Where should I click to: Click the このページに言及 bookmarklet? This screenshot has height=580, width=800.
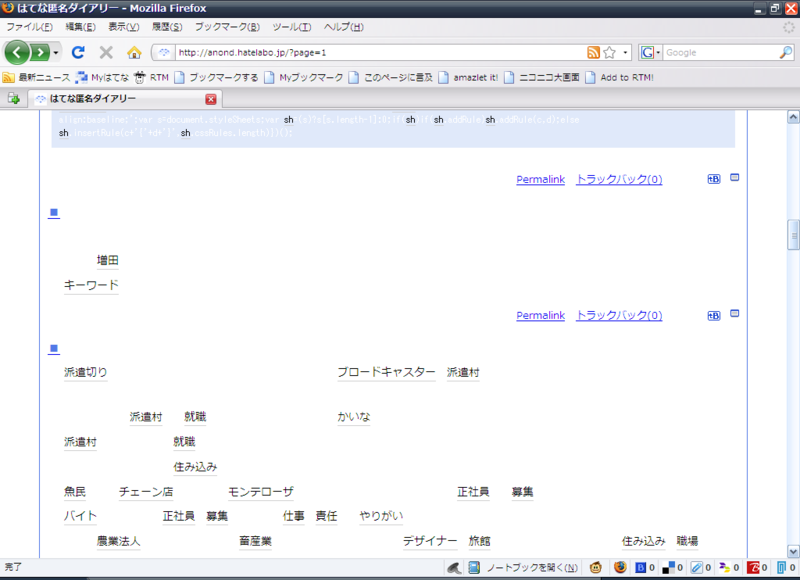(391, 78)
